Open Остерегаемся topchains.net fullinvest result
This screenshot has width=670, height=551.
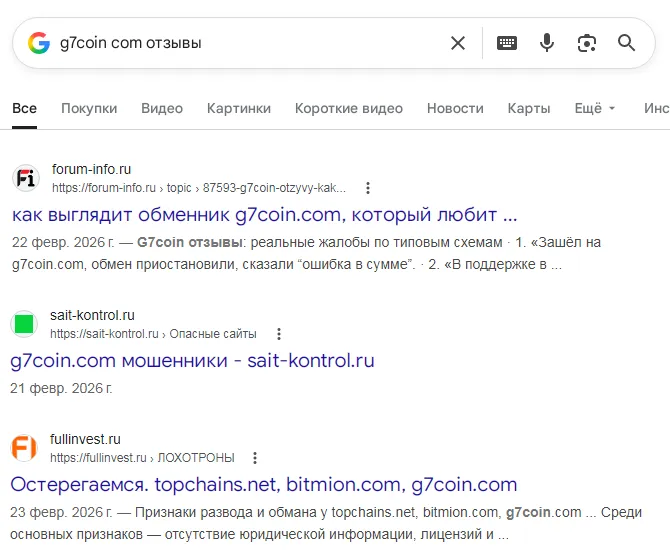tap(264, 485)
